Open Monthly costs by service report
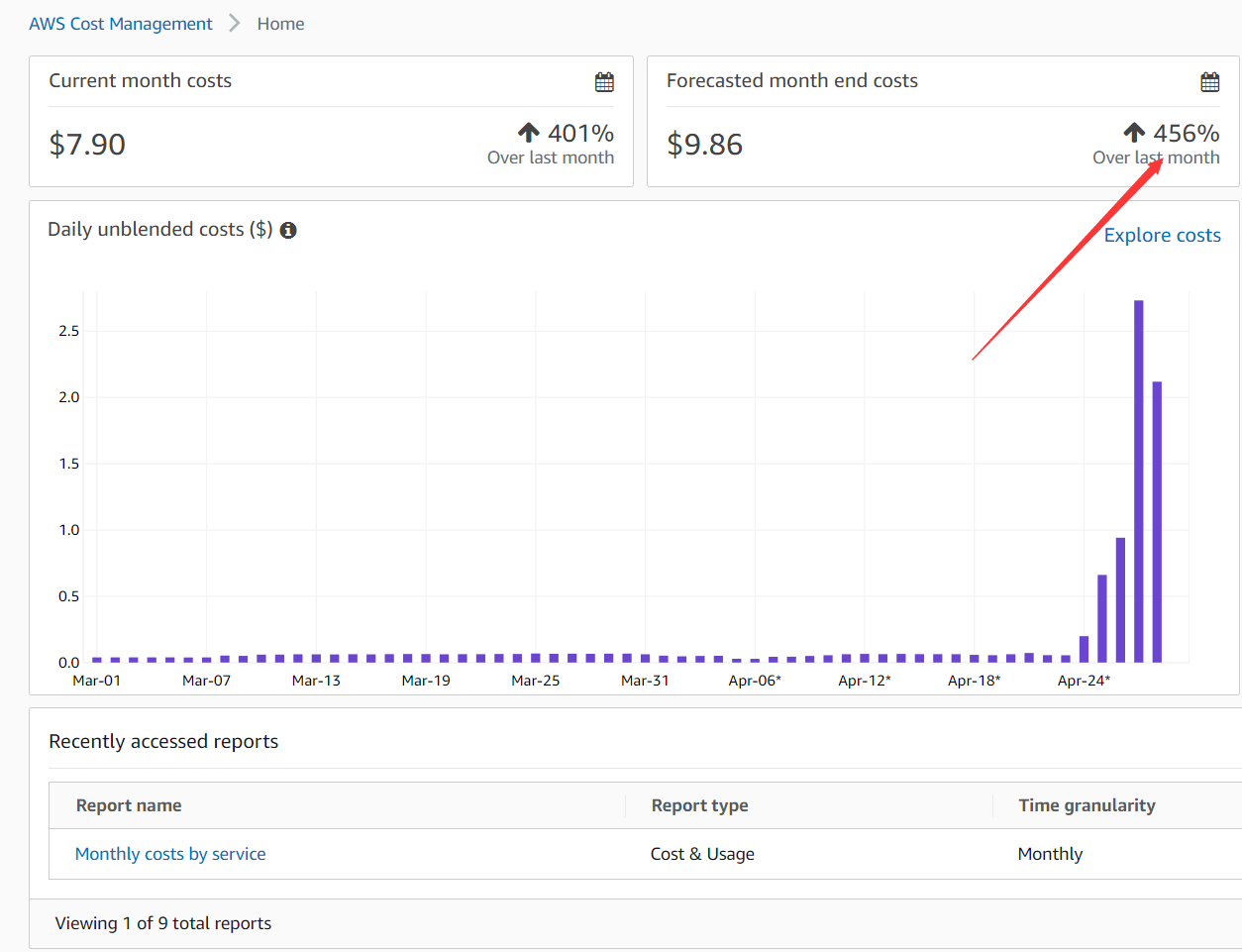Viewport: 1242px width, 952px height. coord(170,854)
